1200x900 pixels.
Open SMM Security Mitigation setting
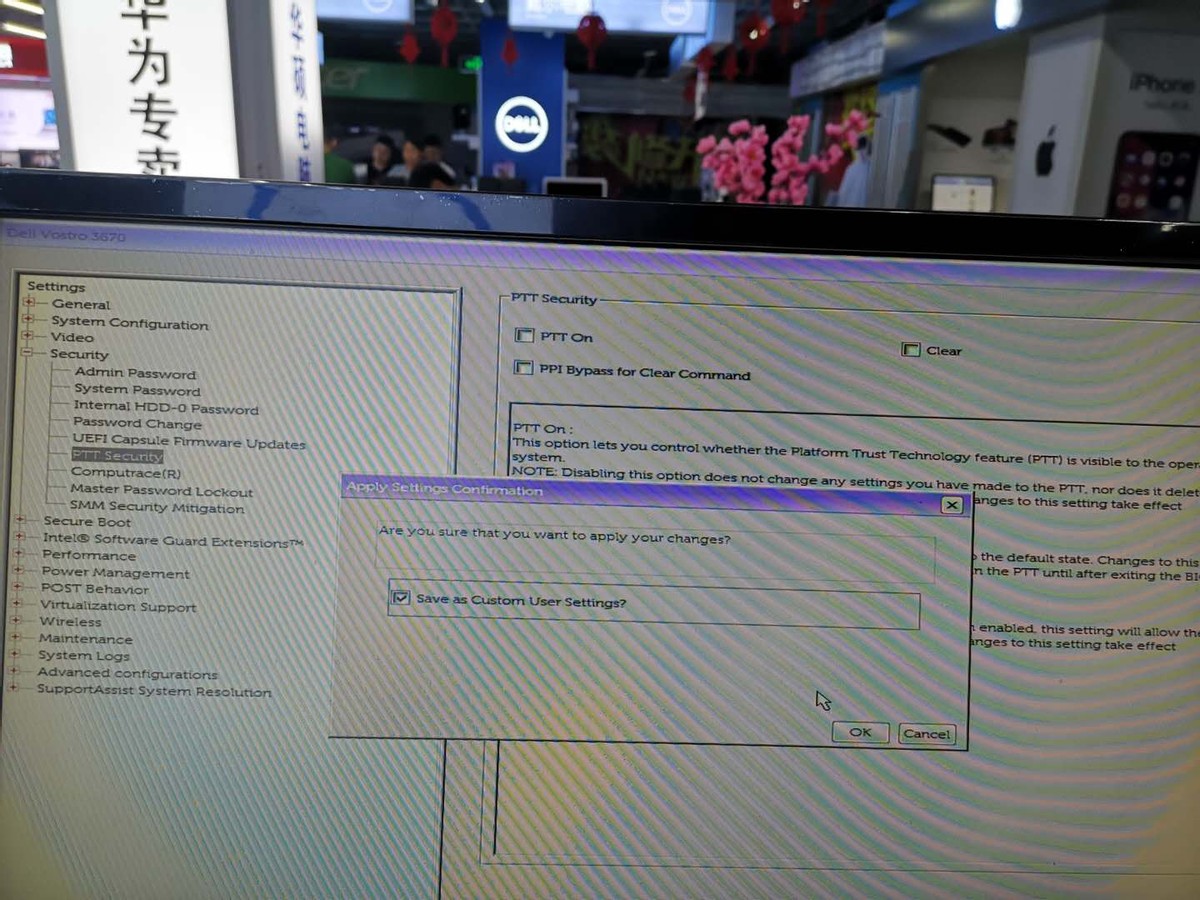point(157,508)
